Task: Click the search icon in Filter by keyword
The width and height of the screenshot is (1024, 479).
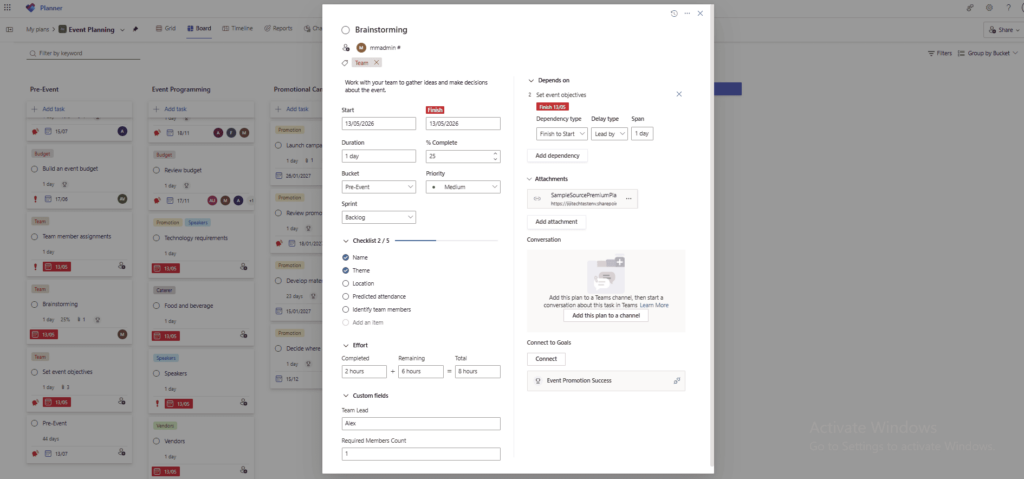Action: [33, 53]
